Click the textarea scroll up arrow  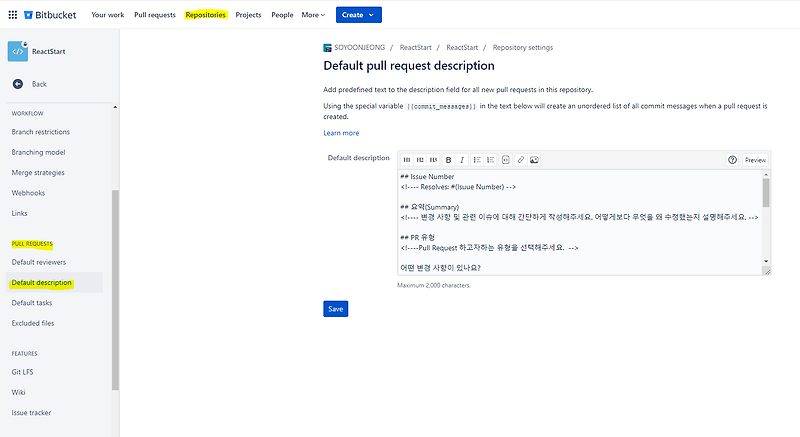(x=766, y=174)
